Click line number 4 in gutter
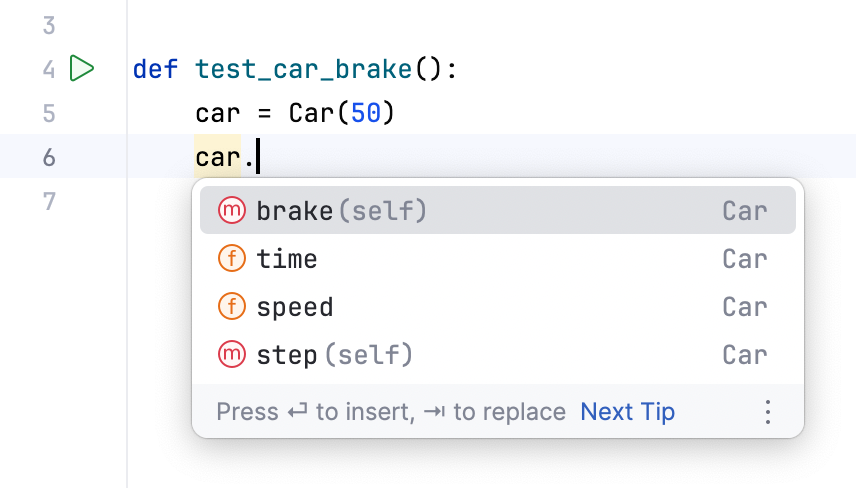 tap(49, 70)
